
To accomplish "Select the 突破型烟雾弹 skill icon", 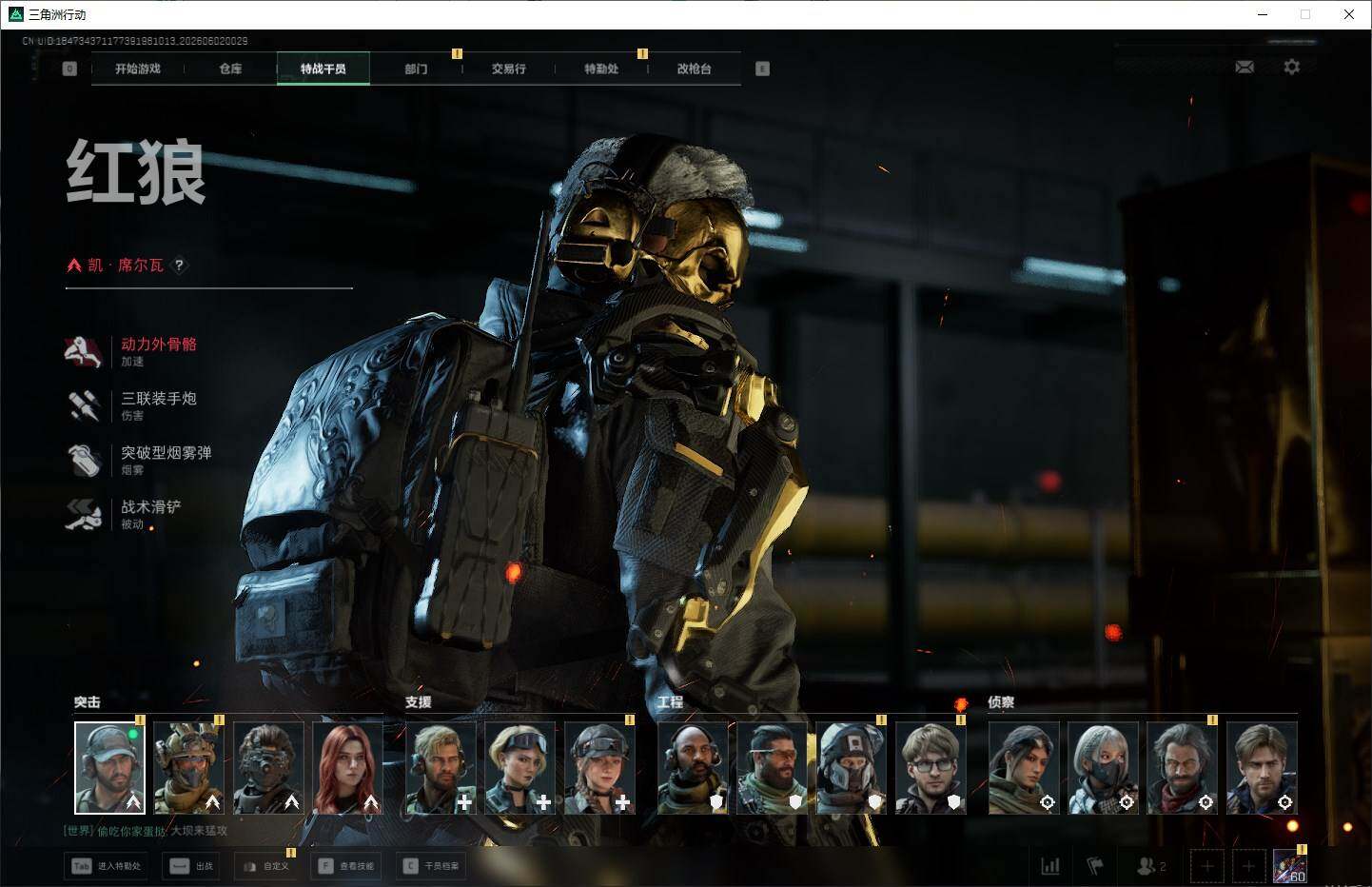I will pyautogui.click(x=84, y=461).
